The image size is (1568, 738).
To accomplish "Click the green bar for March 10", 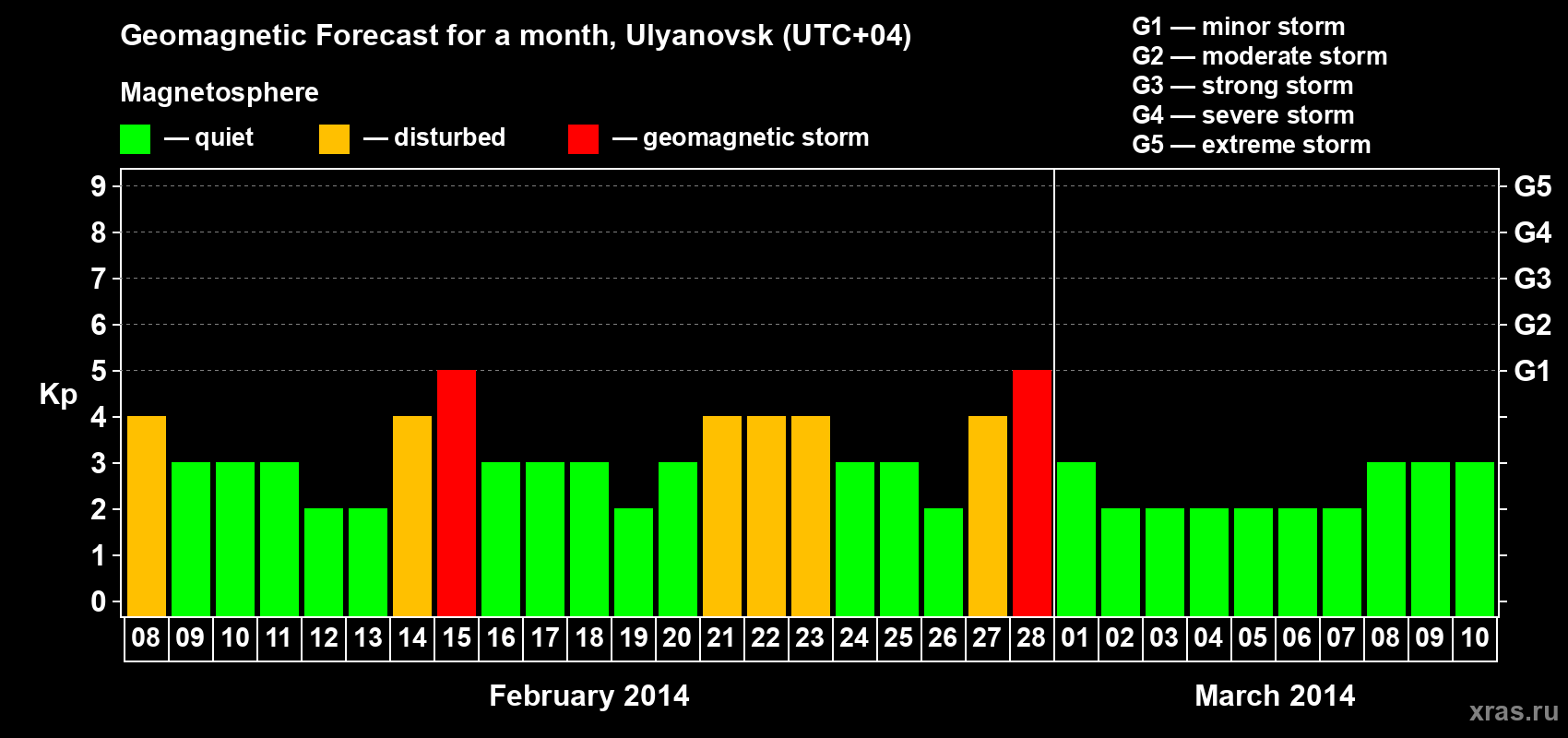I will click(x=1475, y=539).
